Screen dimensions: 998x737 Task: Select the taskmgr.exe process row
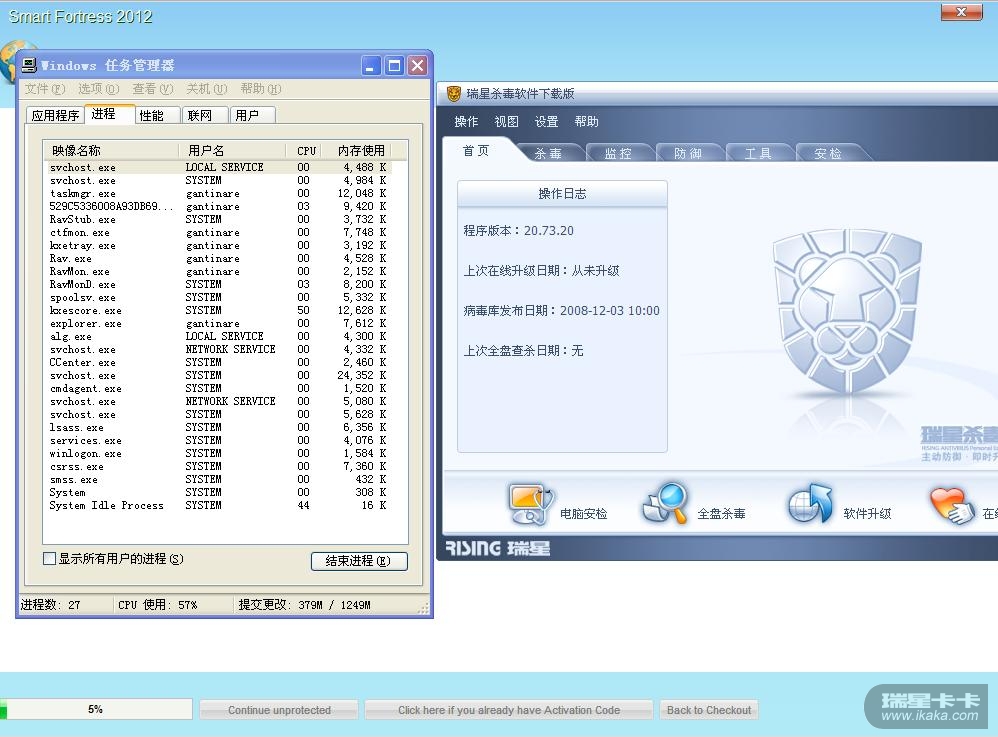(x=218, y=193)
